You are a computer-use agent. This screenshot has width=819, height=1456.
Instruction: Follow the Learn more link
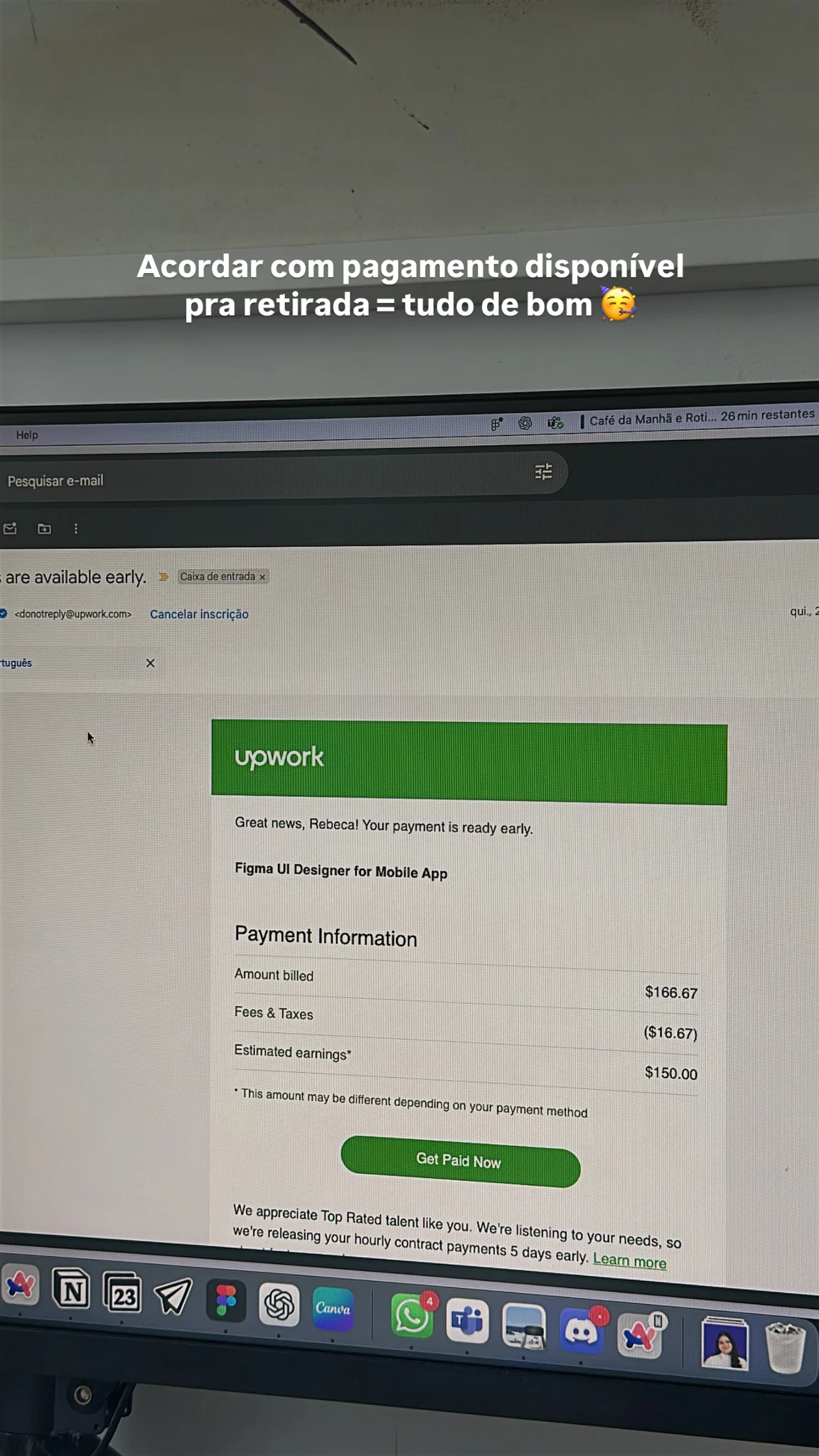[x=629, y=1261]
